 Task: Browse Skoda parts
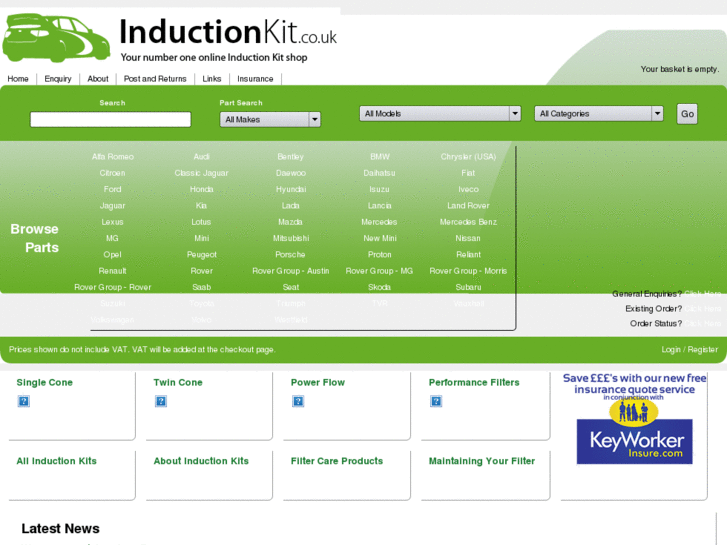coord(379,287)
